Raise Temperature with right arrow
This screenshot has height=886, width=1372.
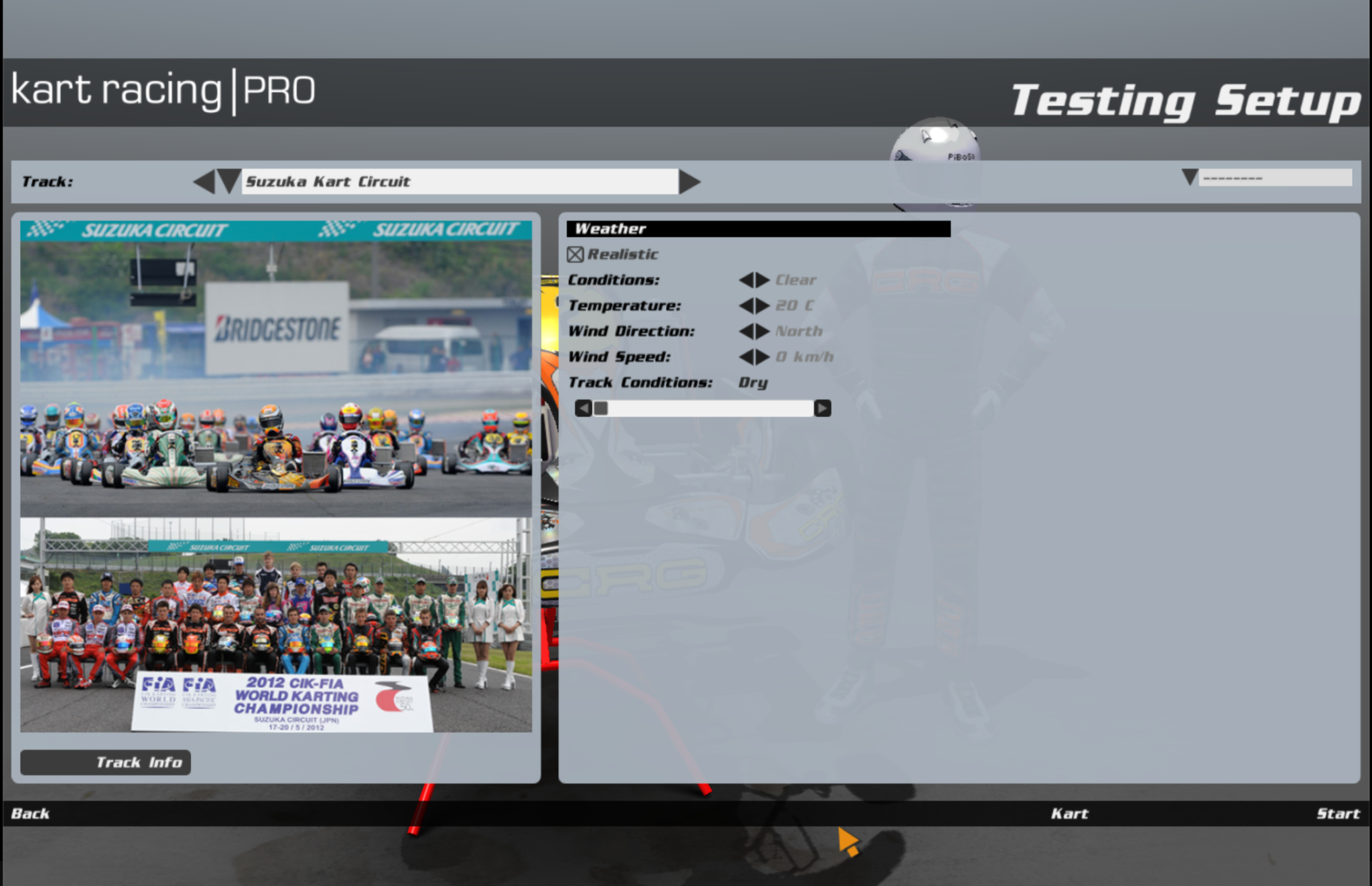click(x=762, y=306)
